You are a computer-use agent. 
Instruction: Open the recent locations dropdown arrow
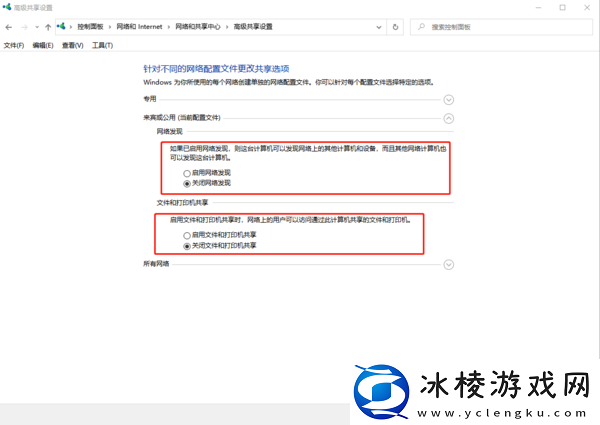37,27
